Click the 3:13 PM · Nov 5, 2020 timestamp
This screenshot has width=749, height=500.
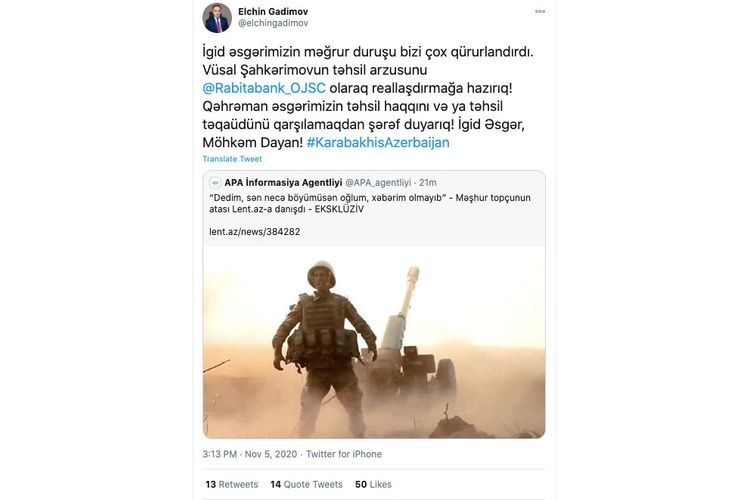(x=250, y=454)
